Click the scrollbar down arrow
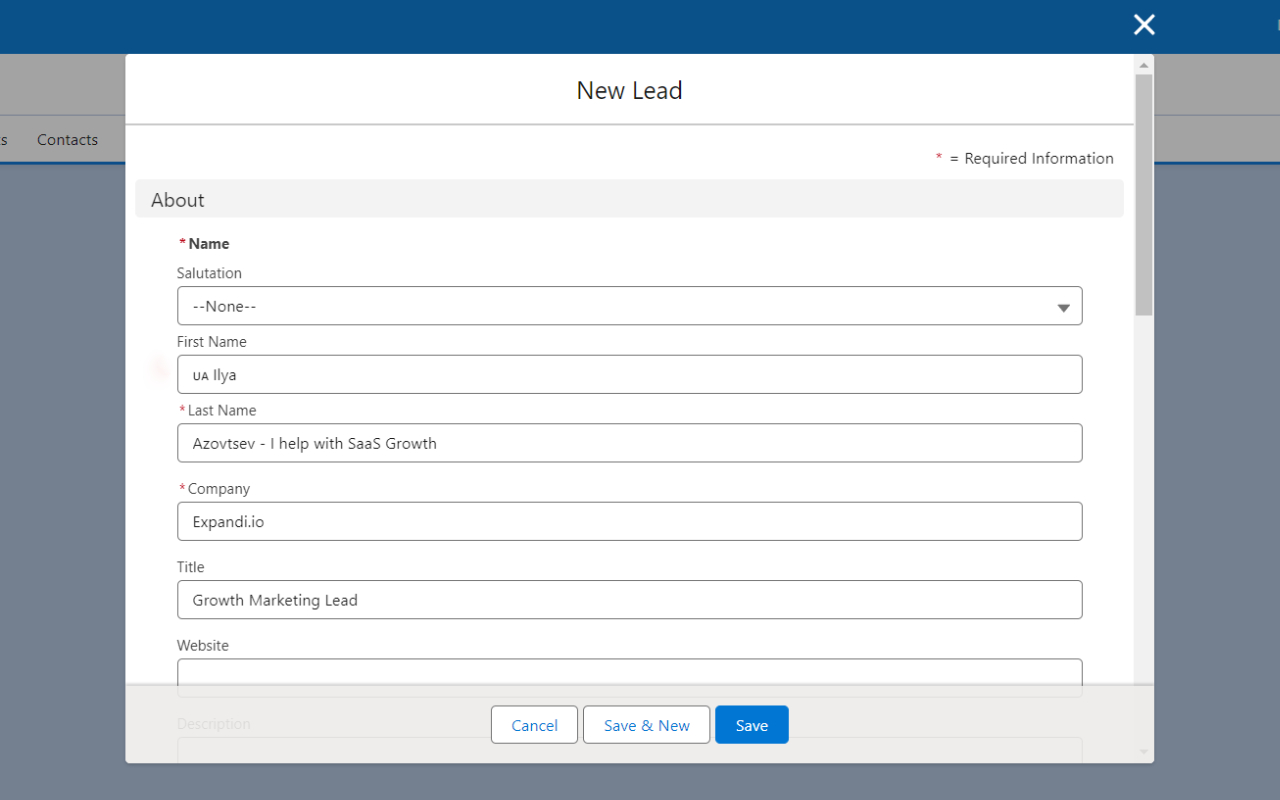The height and width of the screenshot is (800, 1280). [x=1142, y=752]
